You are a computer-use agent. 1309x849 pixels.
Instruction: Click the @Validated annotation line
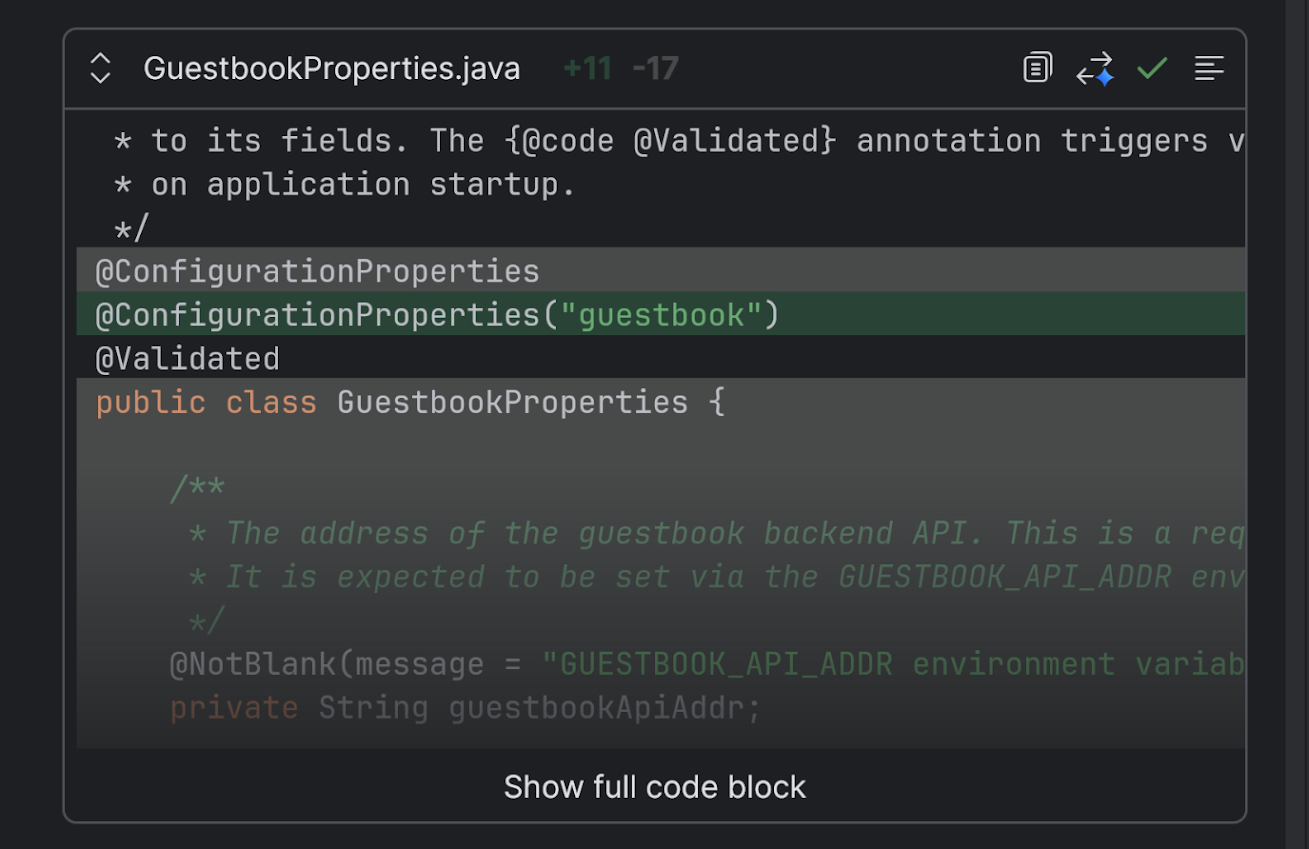185,358
